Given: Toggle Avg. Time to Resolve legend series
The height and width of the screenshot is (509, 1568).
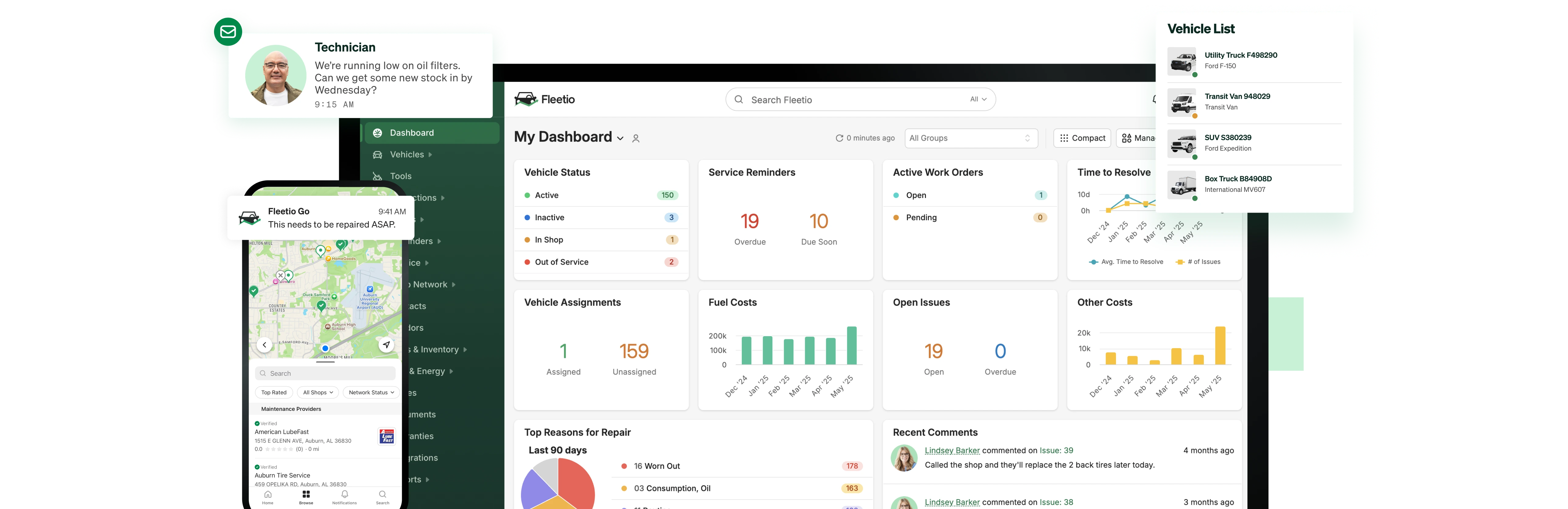Looking at the screenshot, I should click(x=1126, y=262).
